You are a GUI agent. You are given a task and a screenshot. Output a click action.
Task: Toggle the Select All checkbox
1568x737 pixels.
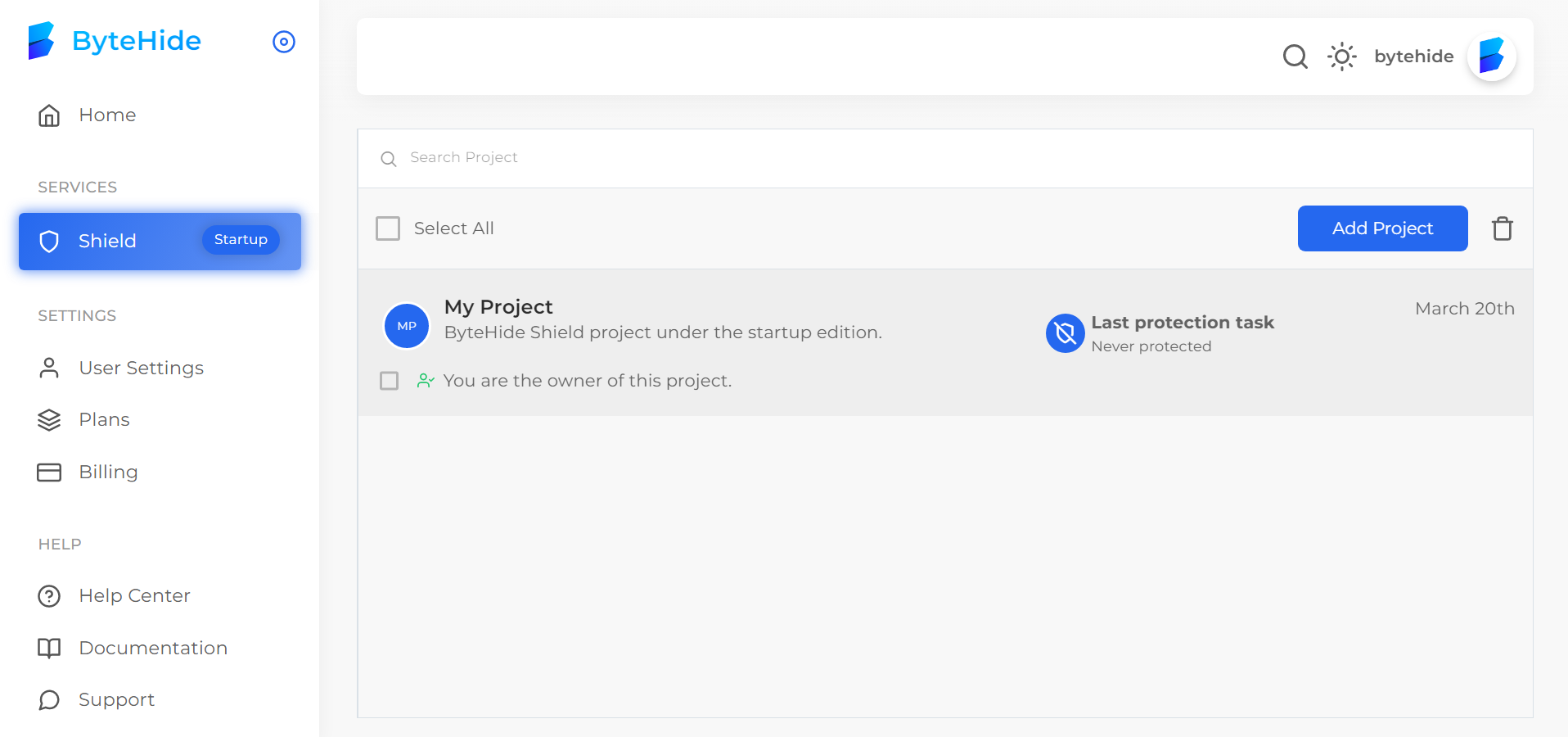(x=388, y=228)
